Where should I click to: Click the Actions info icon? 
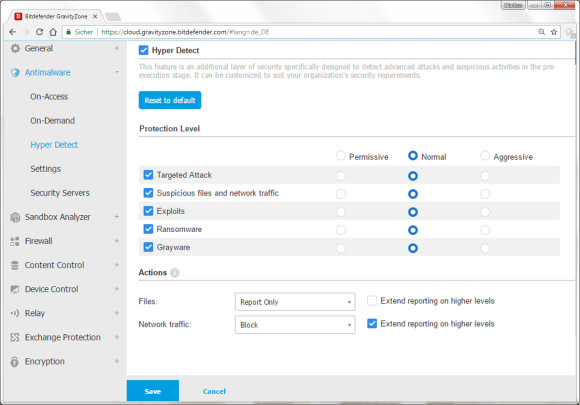tap(175, 273)
